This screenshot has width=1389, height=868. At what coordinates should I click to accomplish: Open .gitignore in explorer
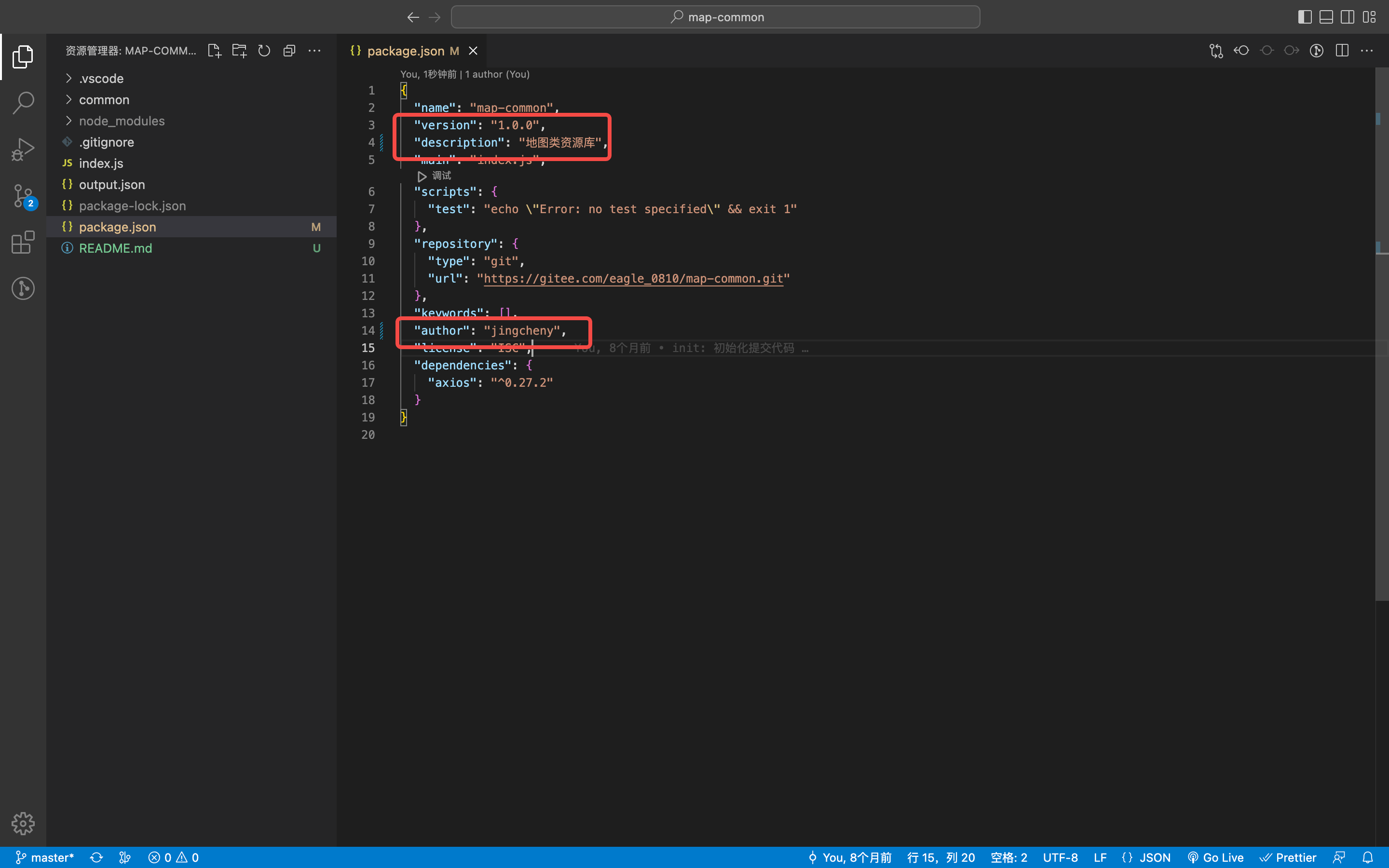[x=191, y=142]
